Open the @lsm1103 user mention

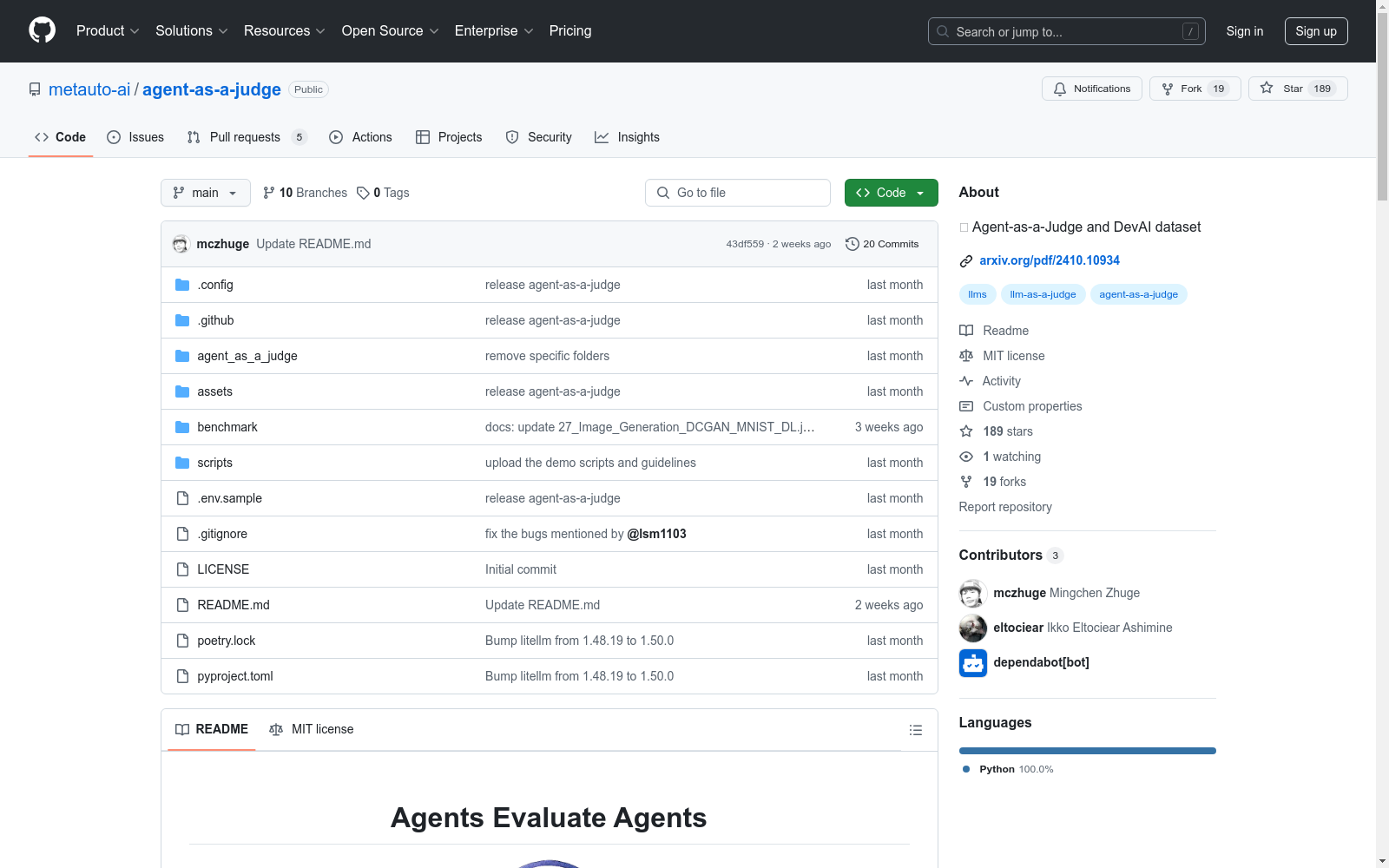pyautogui.click(x=656, y=534)
